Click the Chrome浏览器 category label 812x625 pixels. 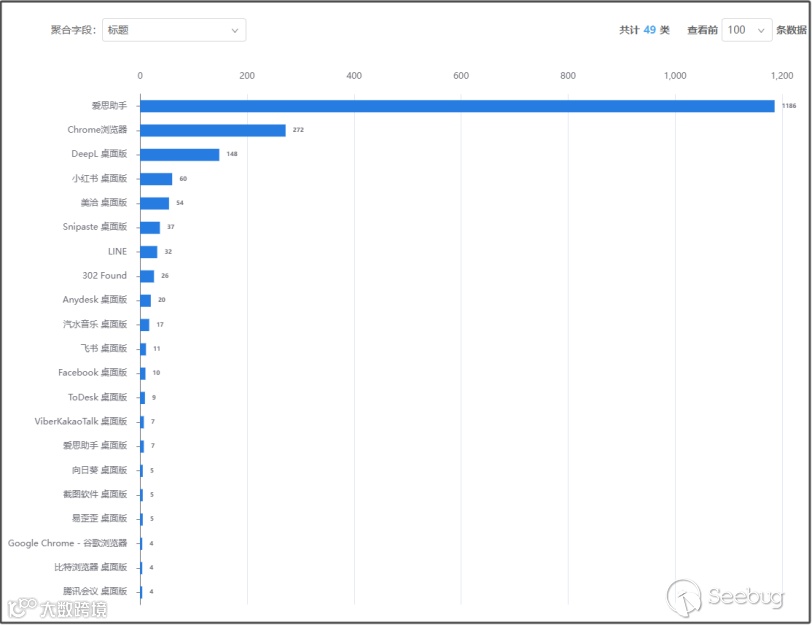click(97, 129)
